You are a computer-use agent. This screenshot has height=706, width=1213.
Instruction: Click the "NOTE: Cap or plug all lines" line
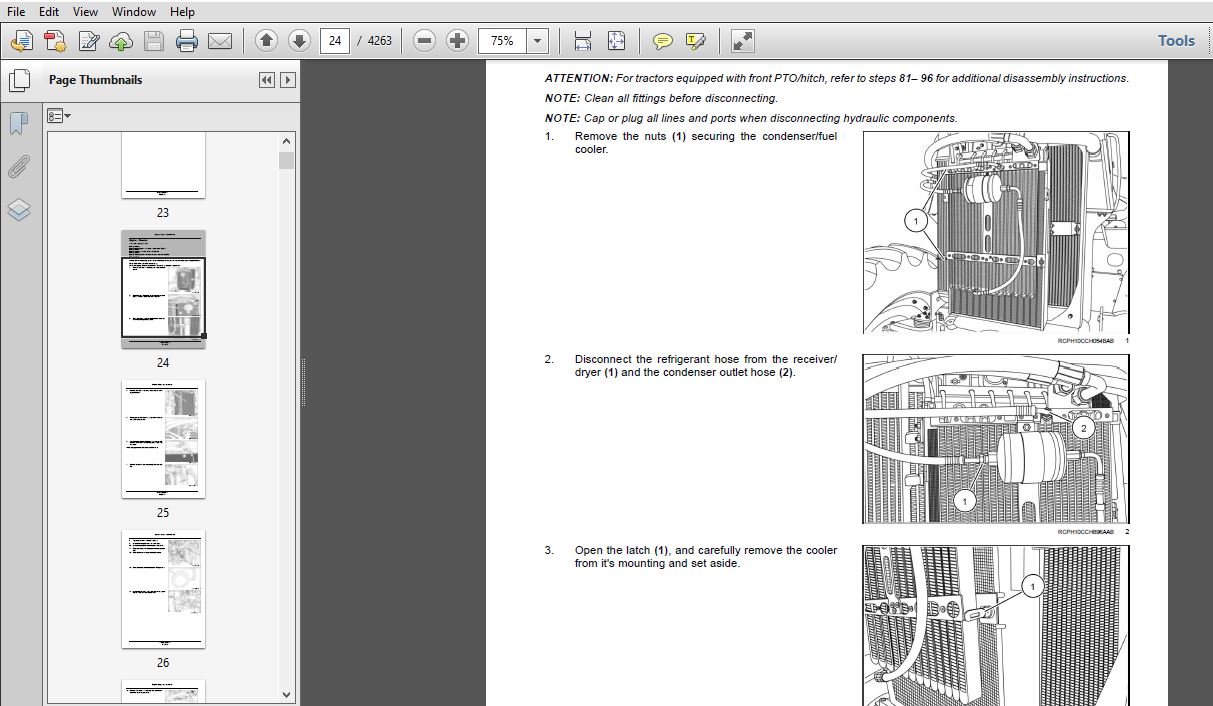tap(751, 118)
